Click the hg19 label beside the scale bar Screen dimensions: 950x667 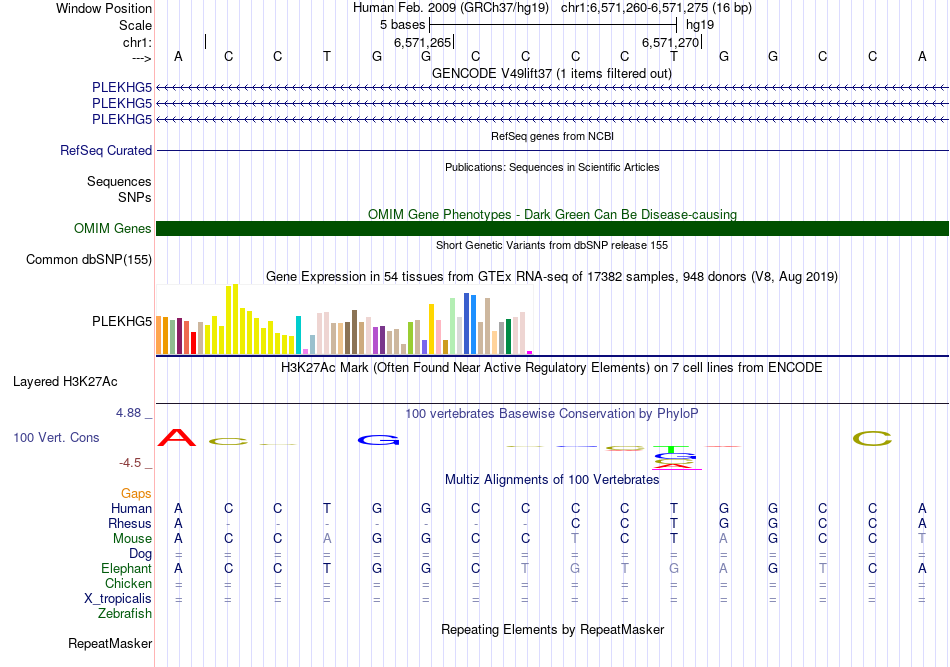pos(700,25)
